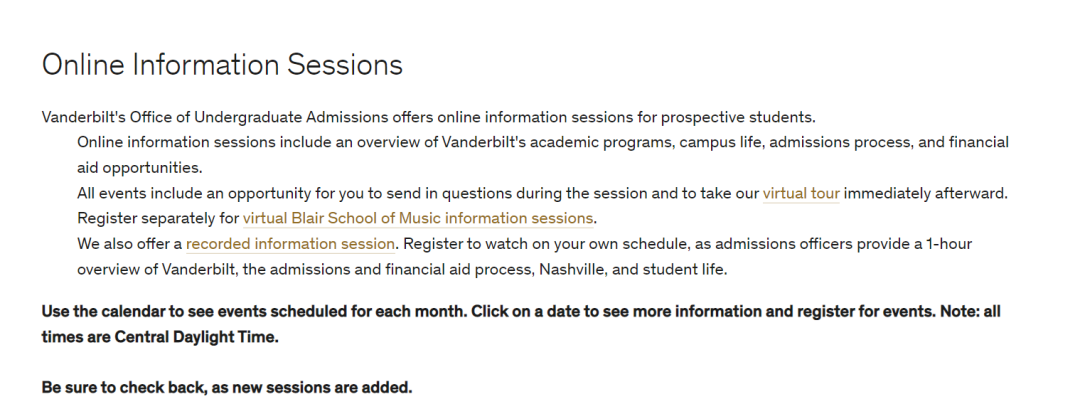Click the bold "times are Central Daylight Time." line
1080x404 pixels.
pos(160,337)
